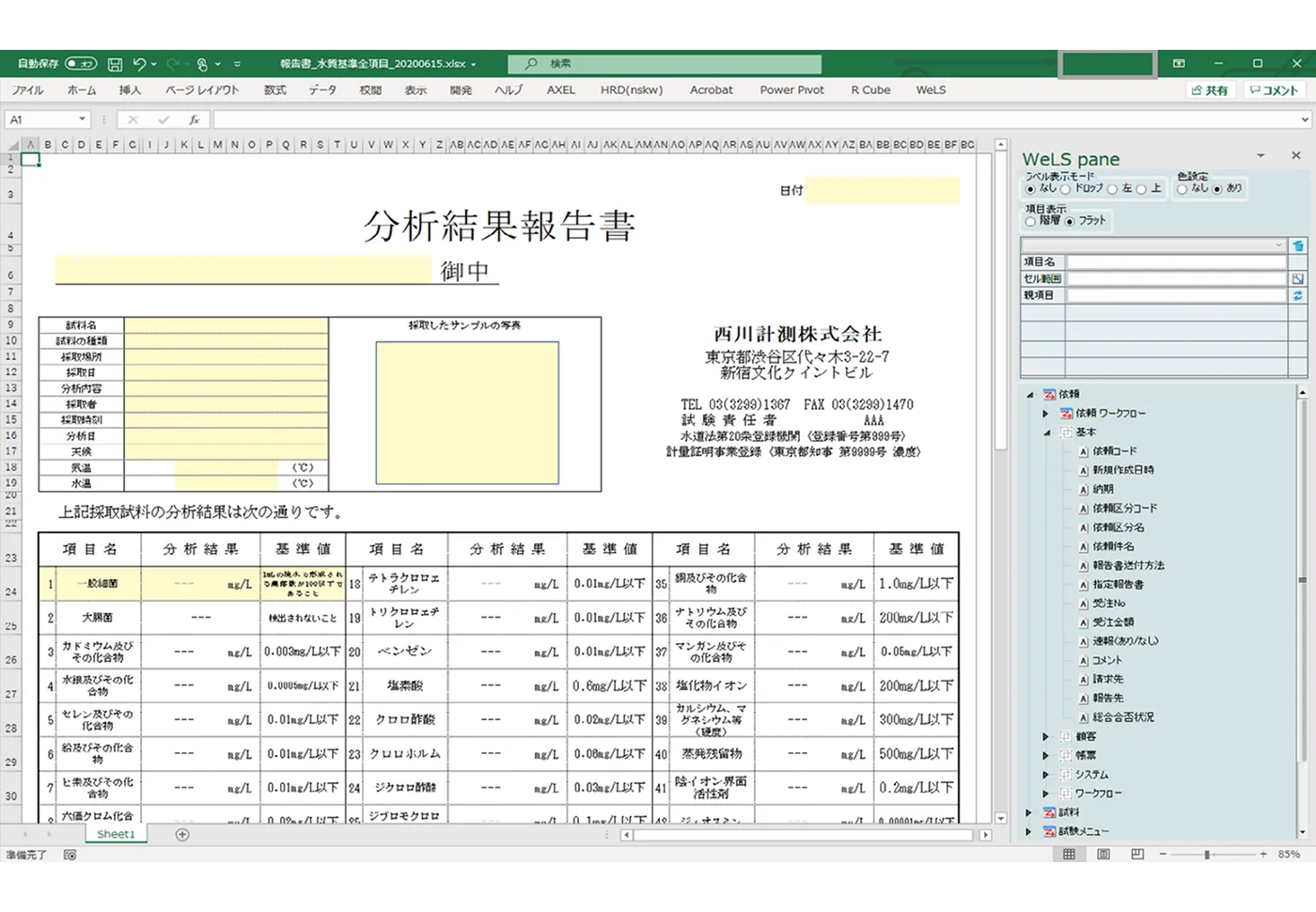The height and width of the screenshot is (912, 1316).
Task: Close the WeLS pane with X
Action: pos(1295,155)
